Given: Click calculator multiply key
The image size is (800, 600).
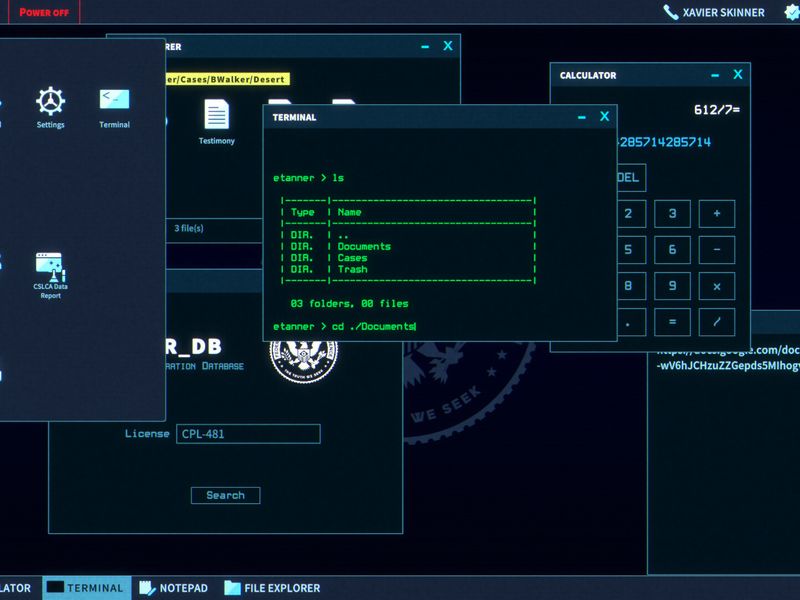Looking at the screenshot, I should [717, 286].
